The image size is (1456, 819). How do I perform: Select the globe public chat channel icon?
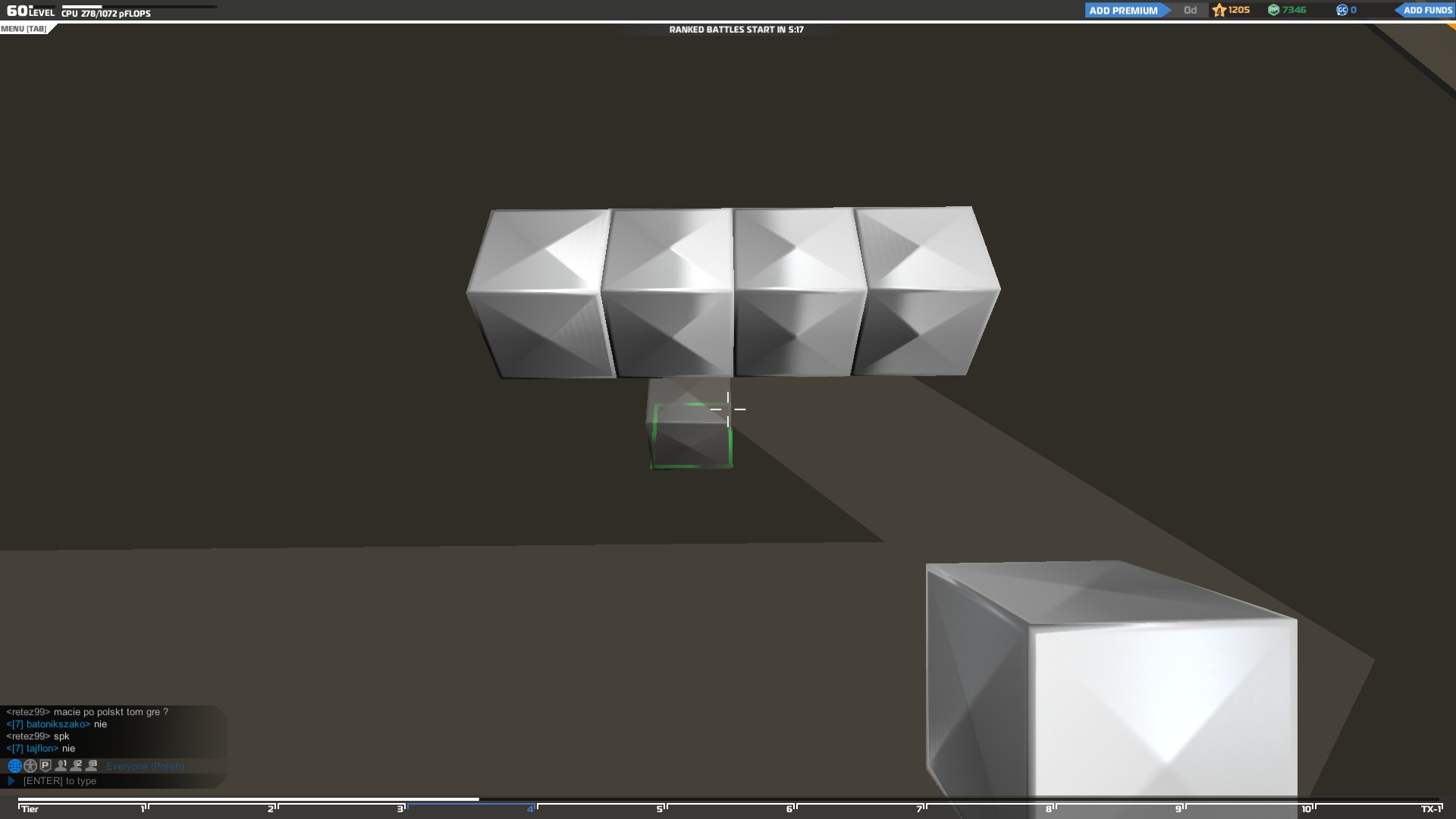[x=14, y=766]
